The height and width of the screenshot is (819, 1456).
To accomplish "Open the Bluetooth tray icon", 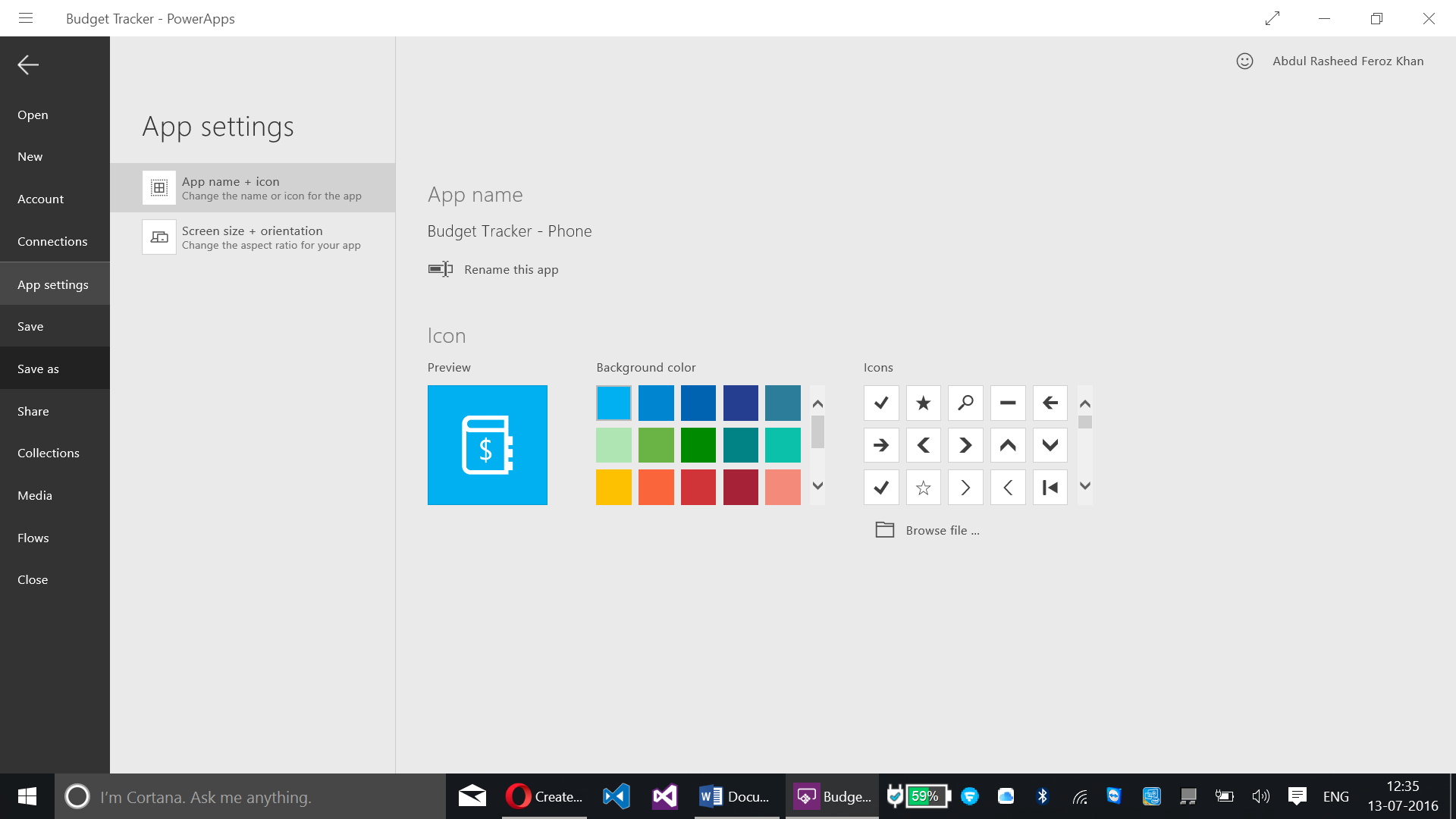I will point(1043,796).
